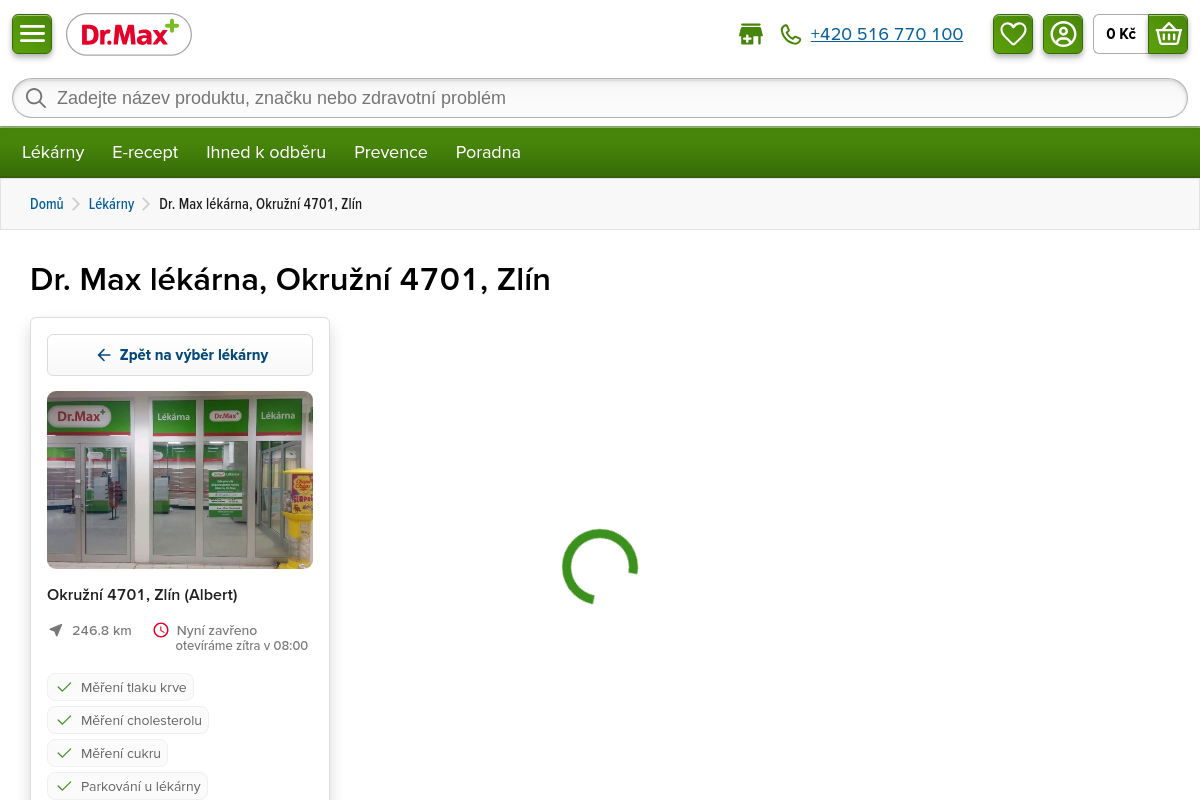Image resolution: width=1200 pixels, height=800 pixels.
Task: Click the green phone handset icon
Action: (791, 35)
